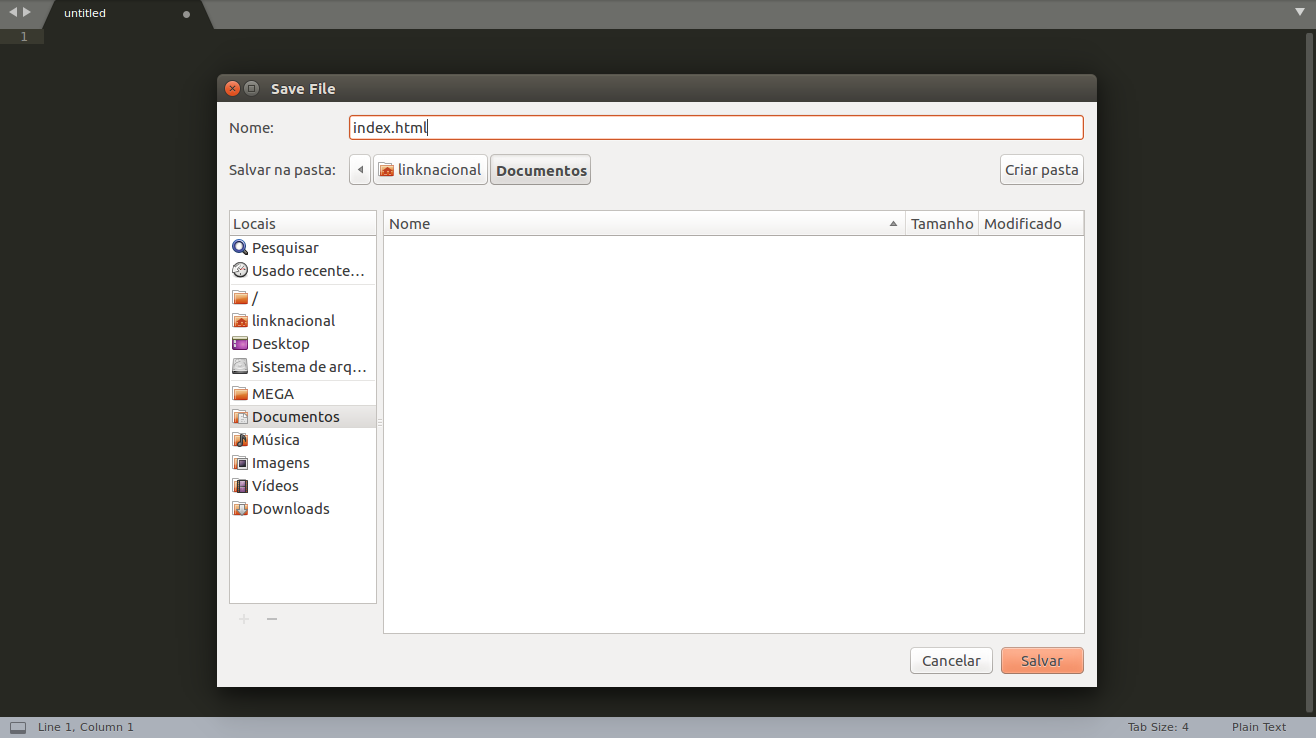Select the MEGA folder icon
This screenshot has height=738, width=1316.
[x=240, y=394]
